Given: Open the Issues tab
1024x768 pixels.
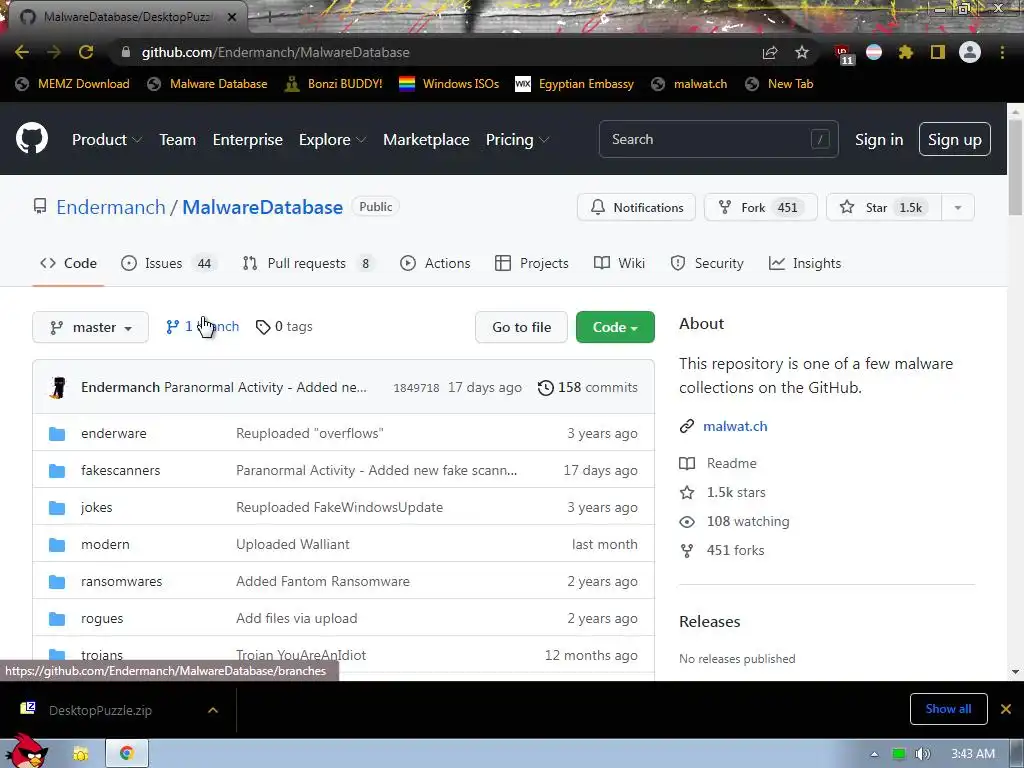Looking at the screenshot, I should tap(170, 263).
